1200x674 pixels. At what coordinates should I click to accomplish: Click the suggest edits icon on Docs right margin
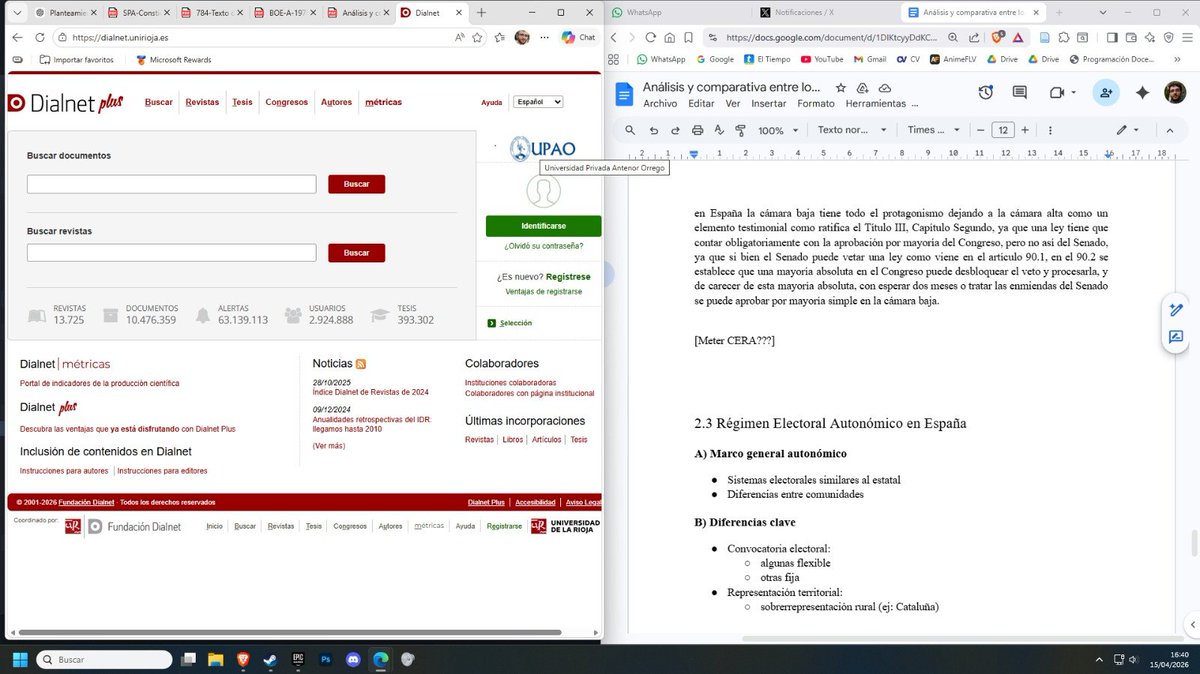click(1176, 338)
